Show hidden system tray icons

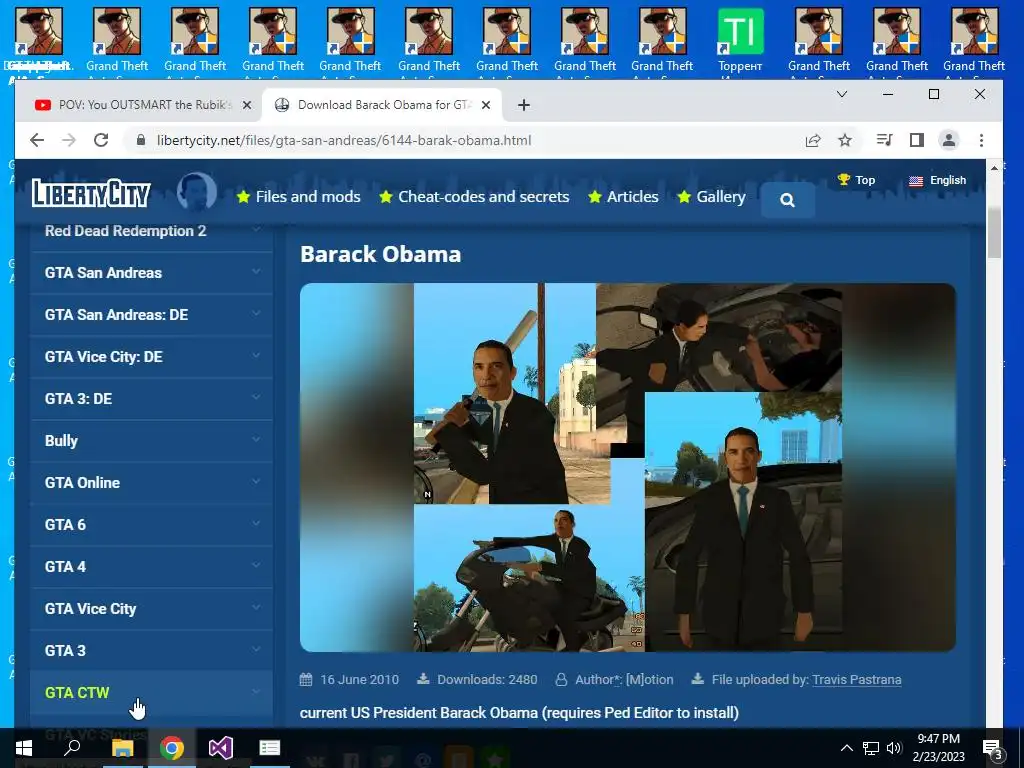point(846,748)
